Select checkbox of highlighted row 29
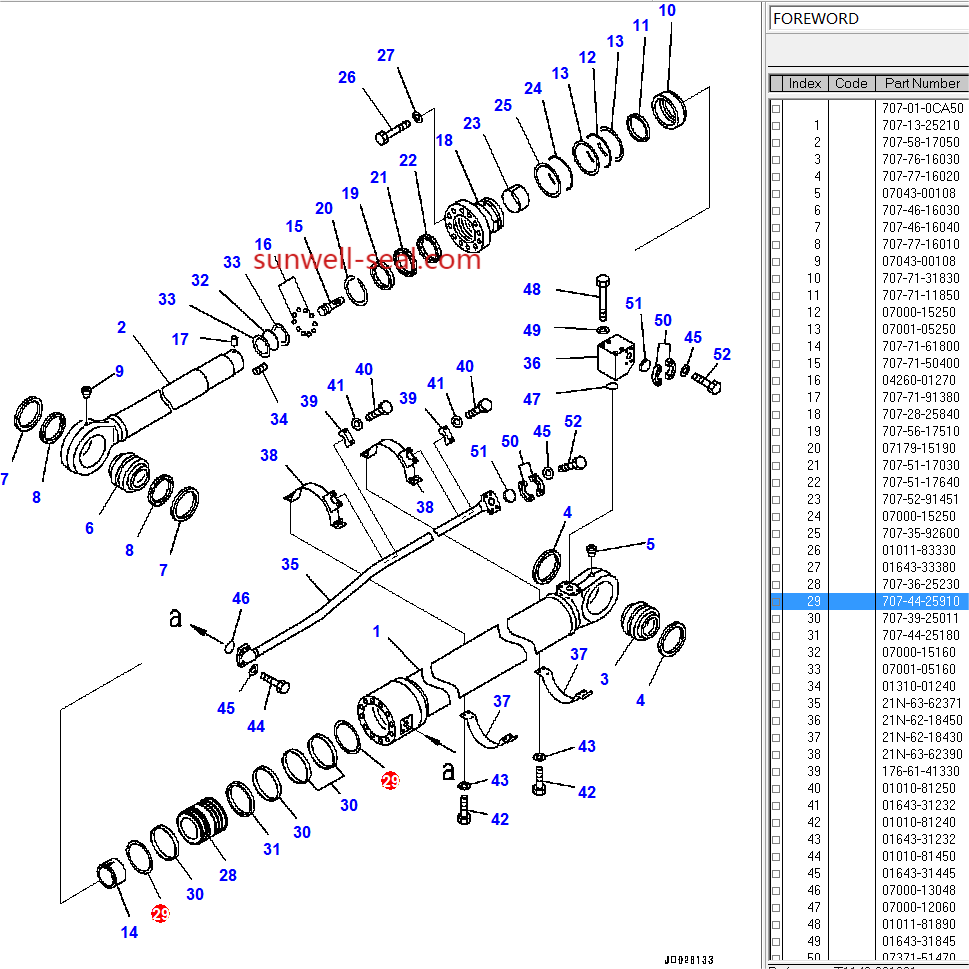Image resolution: width=969 pixels, height=969 pixels. click(776, 601)
